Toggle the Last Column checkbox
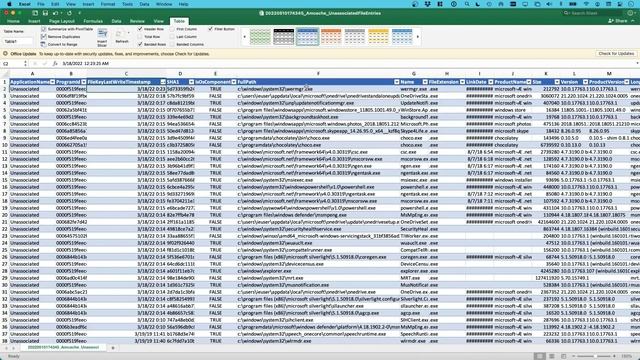The image size is (640, 360). (172, 37)
